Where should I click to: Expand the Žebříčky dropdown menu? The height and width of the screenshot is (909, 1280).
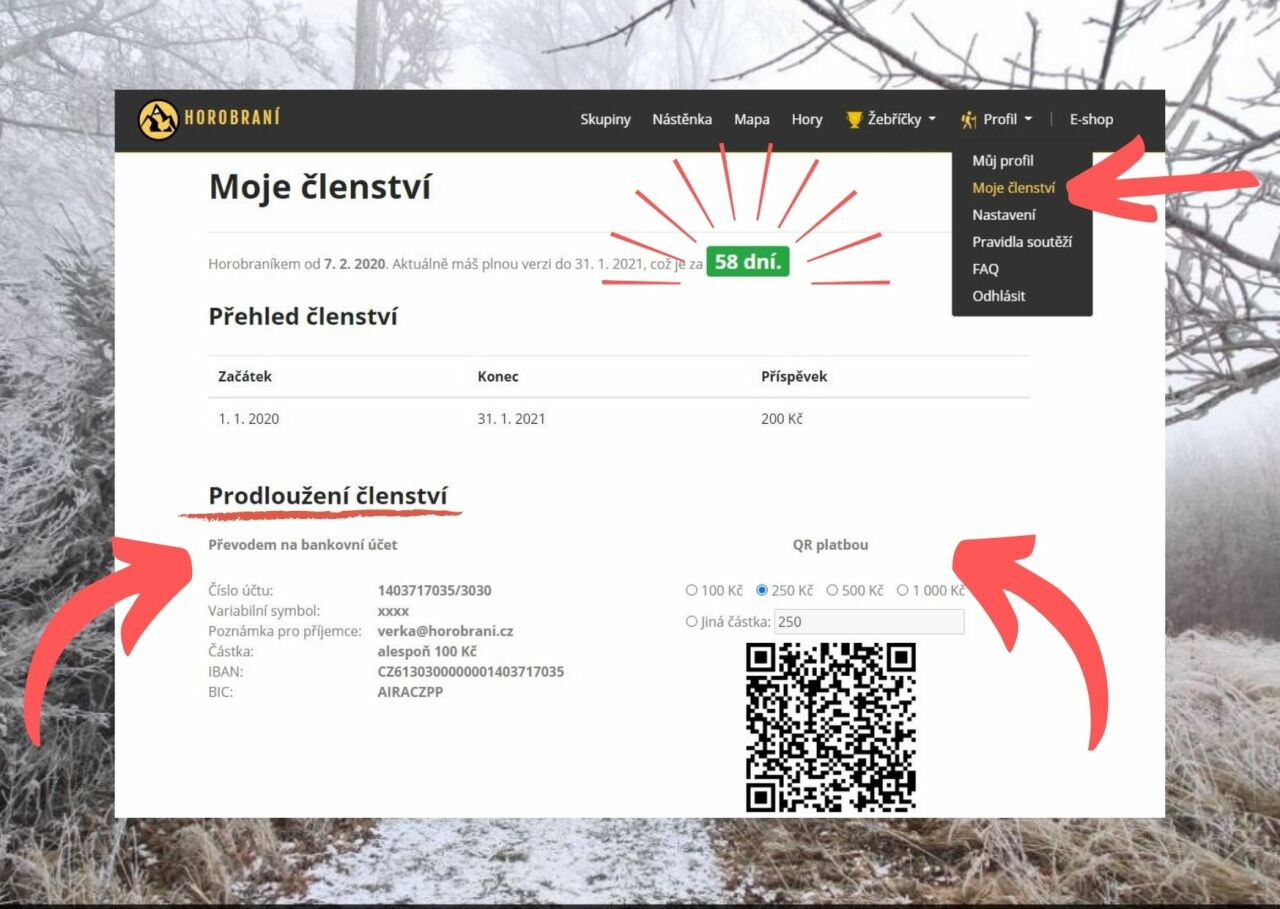pos(892,119)
